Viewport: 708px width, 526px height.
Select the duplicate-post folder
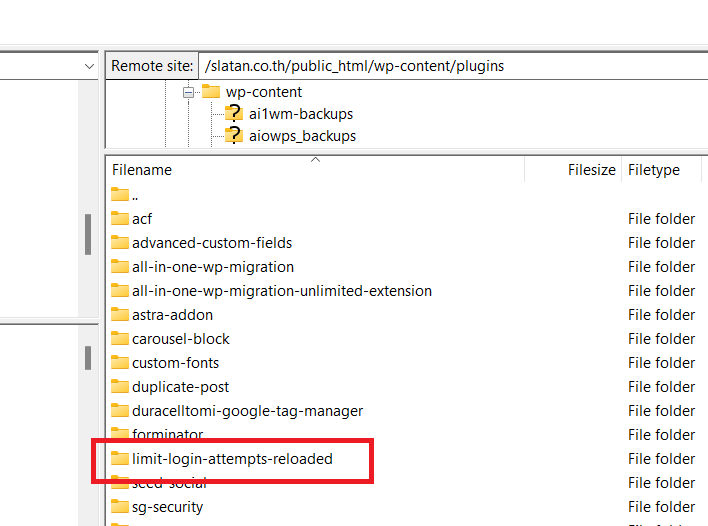[180, 387]
